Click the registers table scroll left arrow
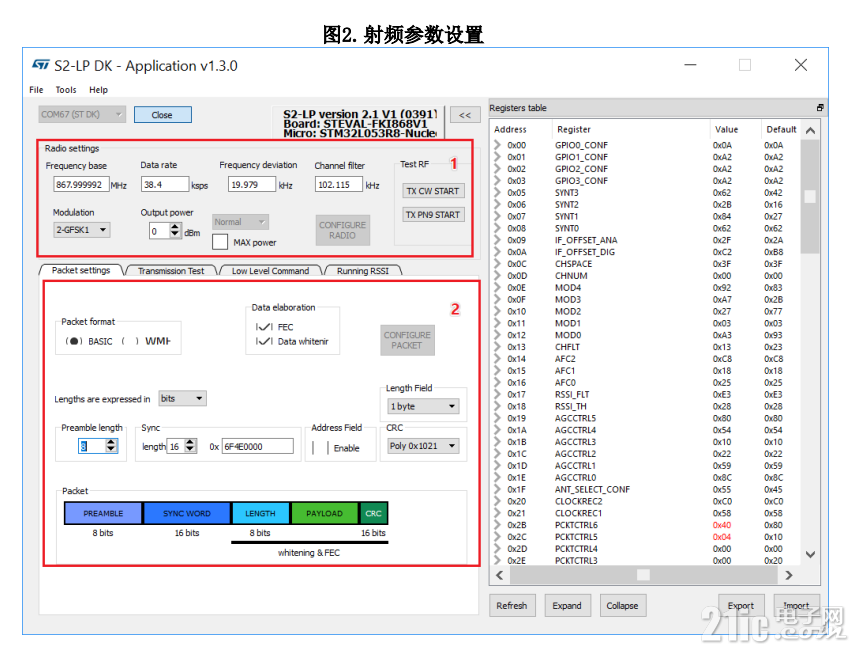855x649 pixels. (499, 575)
